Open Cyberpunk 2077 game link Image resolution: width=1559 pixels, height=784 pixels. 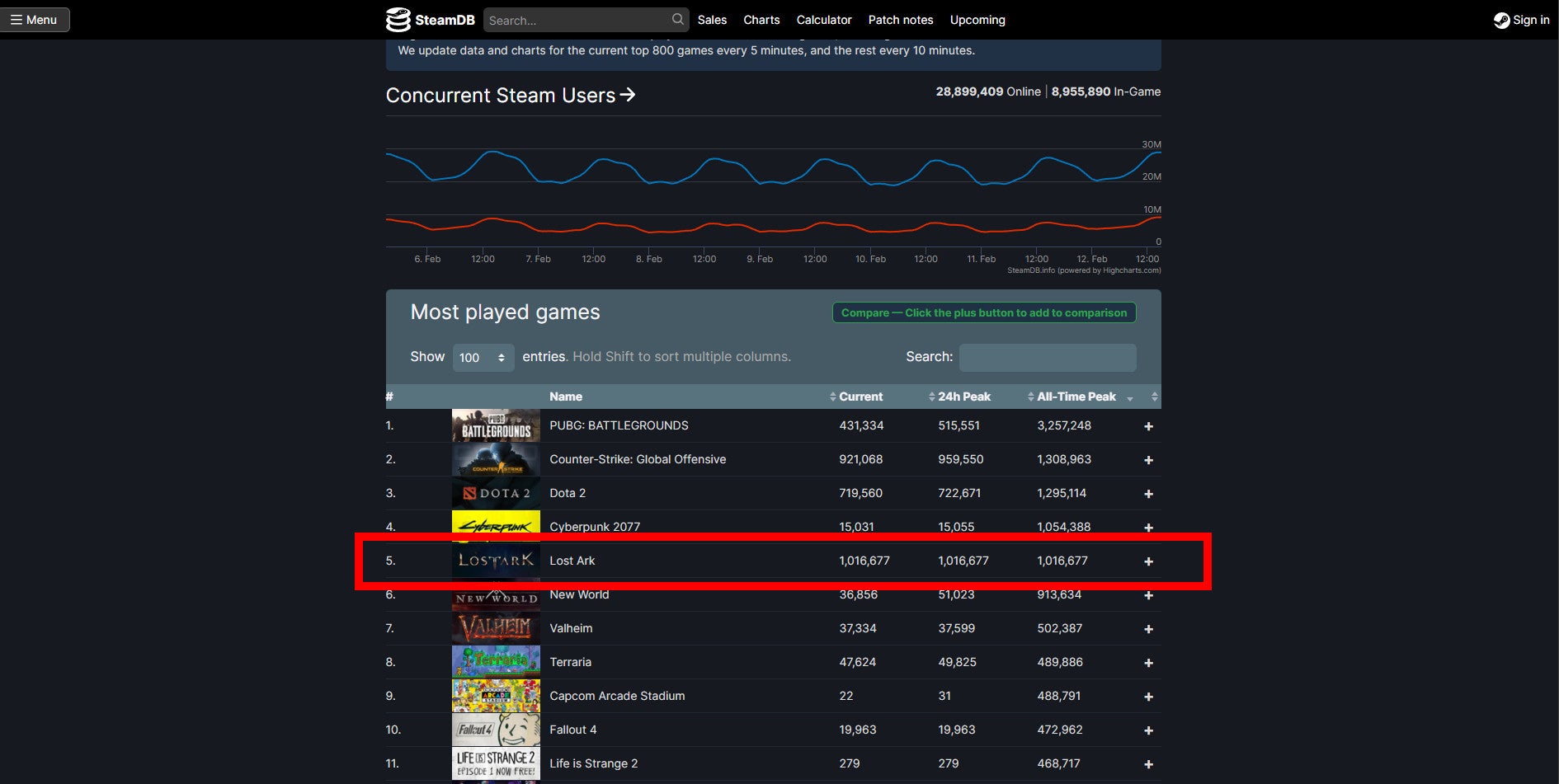[x=595, y=527]
